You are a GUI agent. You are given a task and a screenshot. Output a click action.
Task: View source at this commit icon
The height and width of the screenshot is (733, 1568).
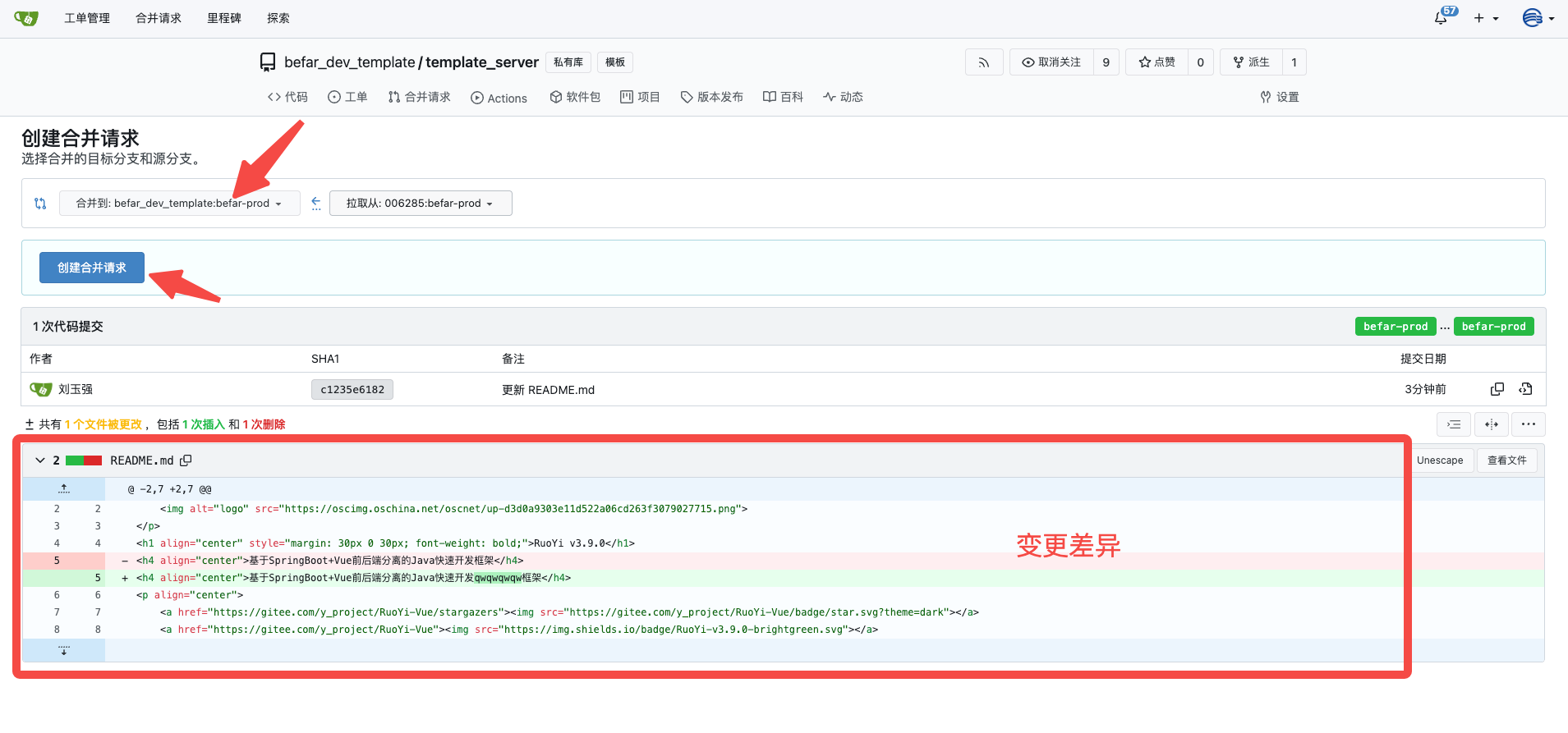(1526, 389)
